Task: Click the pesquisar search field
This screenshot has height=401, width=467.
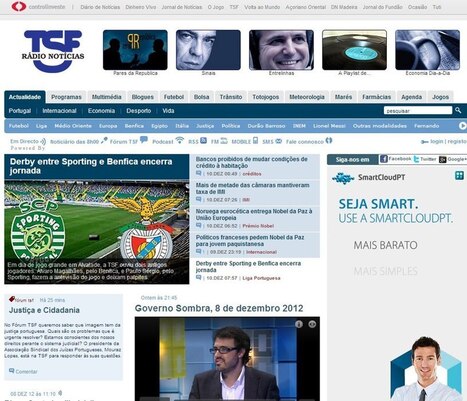Action: [418, 110]
